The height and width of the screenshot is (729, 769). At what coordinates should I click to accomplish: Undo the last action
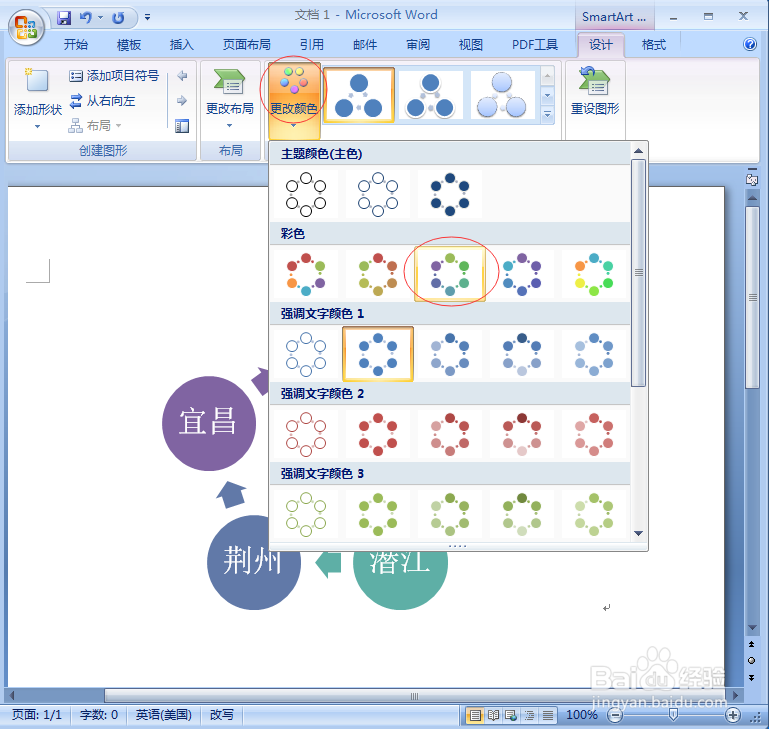pyautogui.click(x=86, y=18)
